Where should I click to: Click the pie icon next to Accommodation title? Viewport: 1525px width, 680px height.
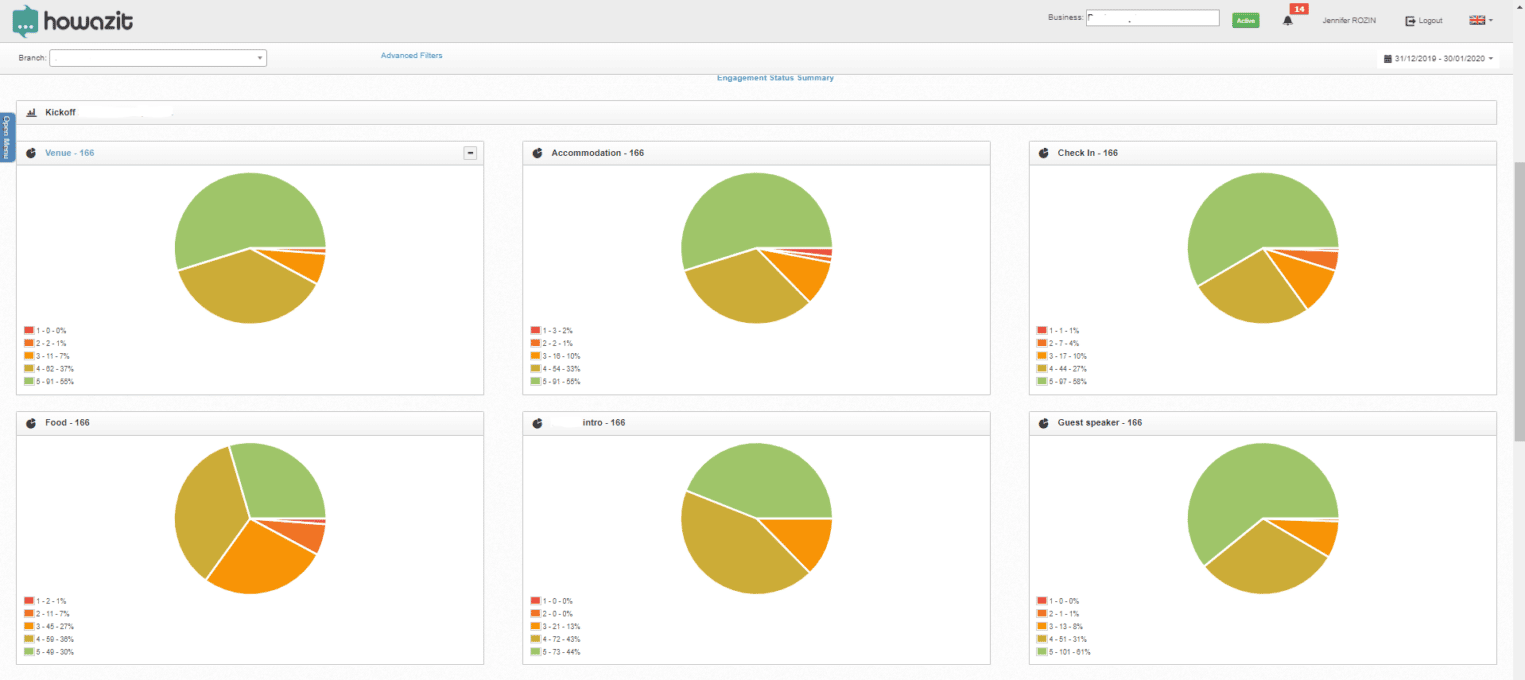coord(538,153)
